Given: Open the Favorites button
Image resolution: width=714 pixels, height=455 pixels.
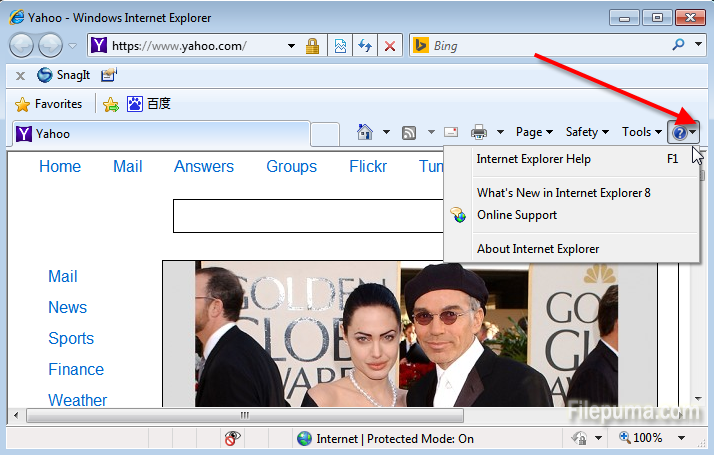Looking at the screenshot, I should (x=49, y=104).
